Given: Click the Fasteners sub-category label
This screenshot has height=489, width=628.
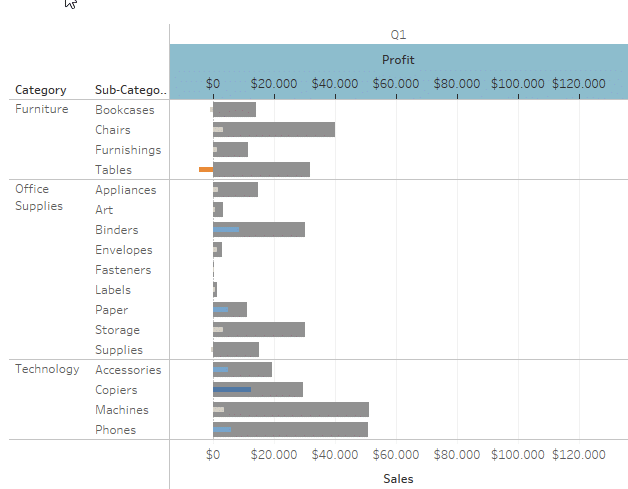Looking at the screenshot, I should coord(123,270).
